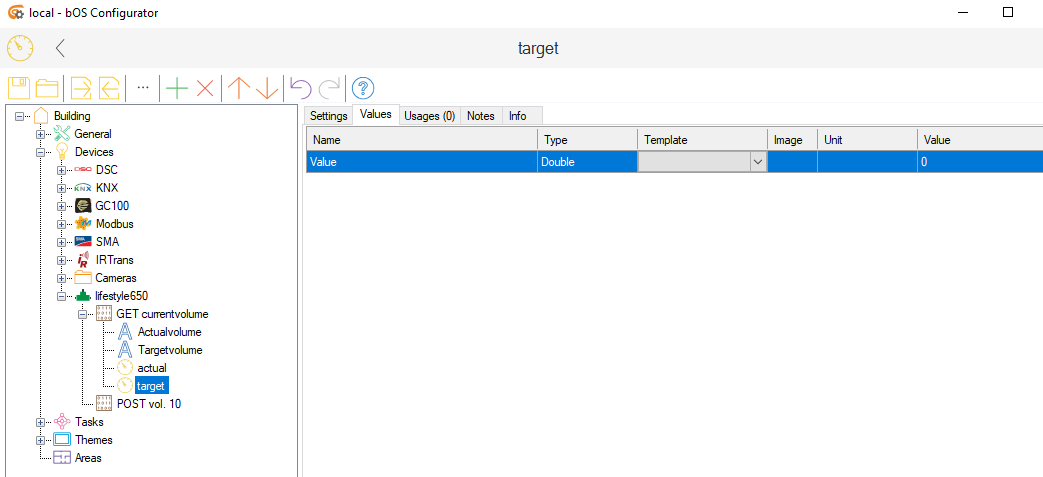Click the dashboard gauge icon
This screenshot has width=1043, height=477.
(20, 48)
